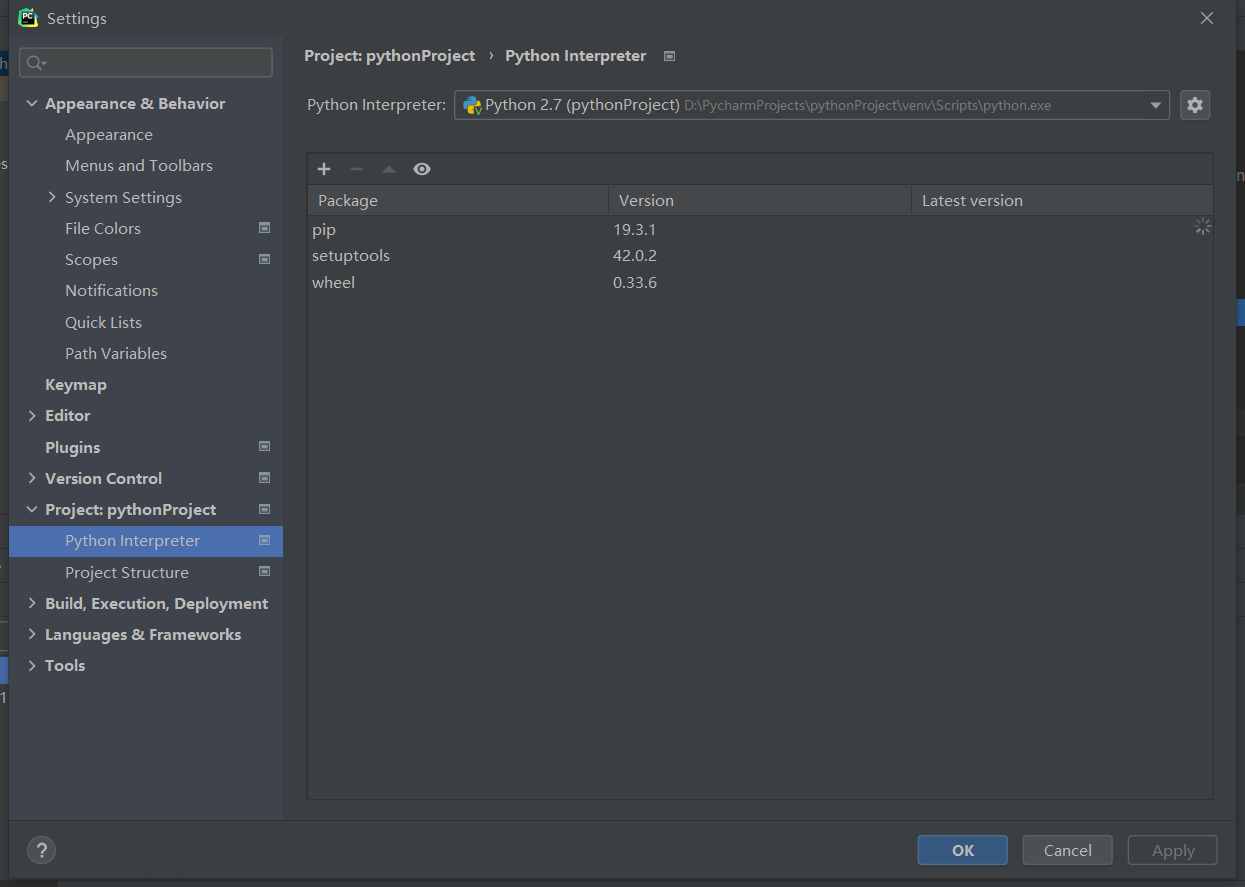Collapse Project: pythonProject section
This screenshot has width=1245, height=887.
pyautogui.click(x=32, y=509)
